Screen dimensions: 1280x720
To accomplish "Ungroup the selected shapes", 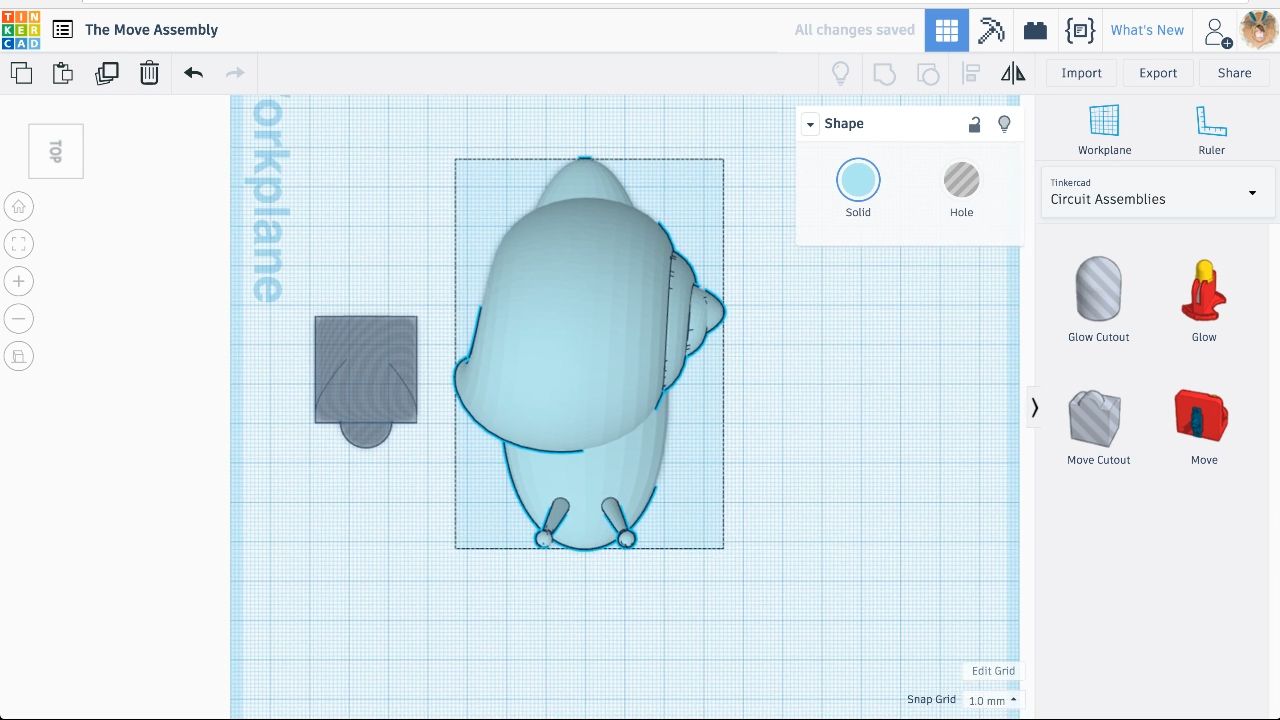I will tap(928, 73).
